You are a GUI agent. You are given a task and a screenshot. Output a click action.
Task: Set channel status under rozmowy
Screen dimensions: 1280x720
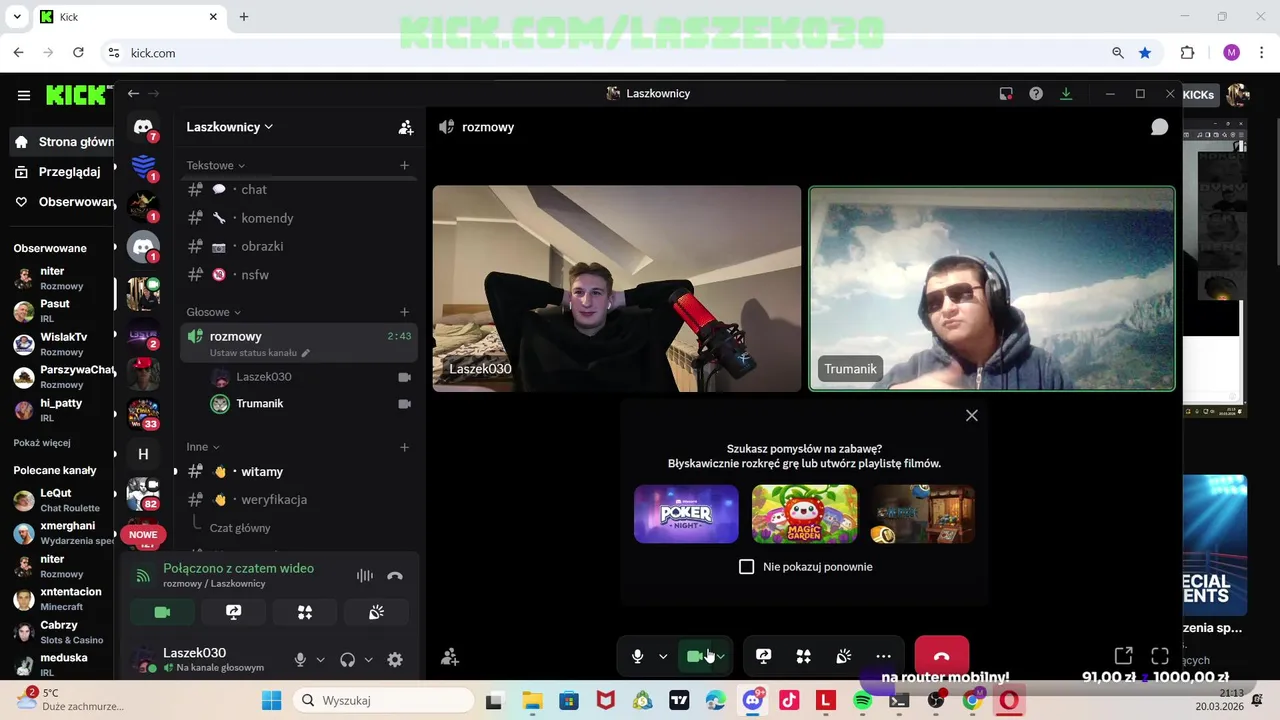(260, 353)
